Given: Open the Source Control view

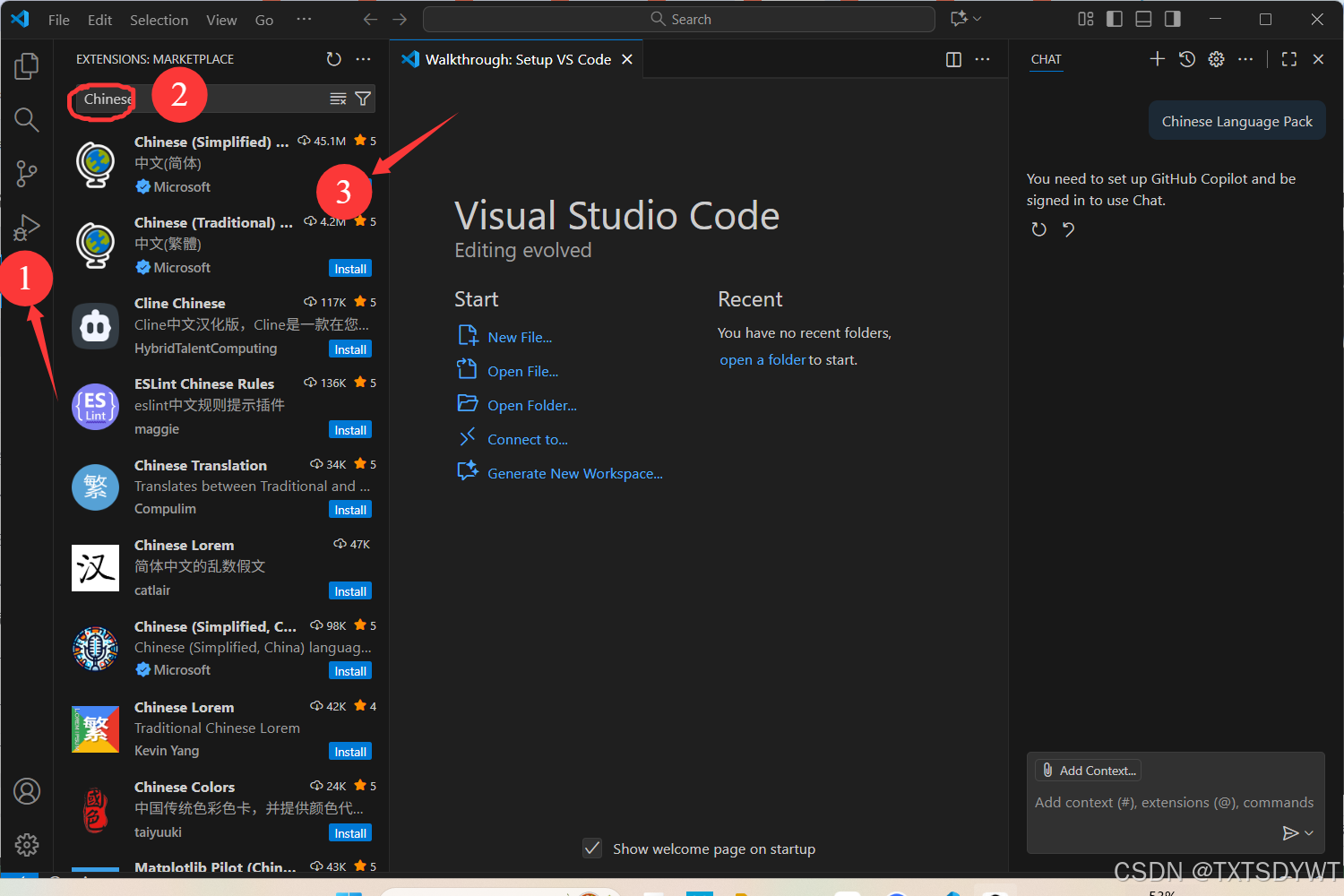Looking at the screenshot, I should 27,174.
